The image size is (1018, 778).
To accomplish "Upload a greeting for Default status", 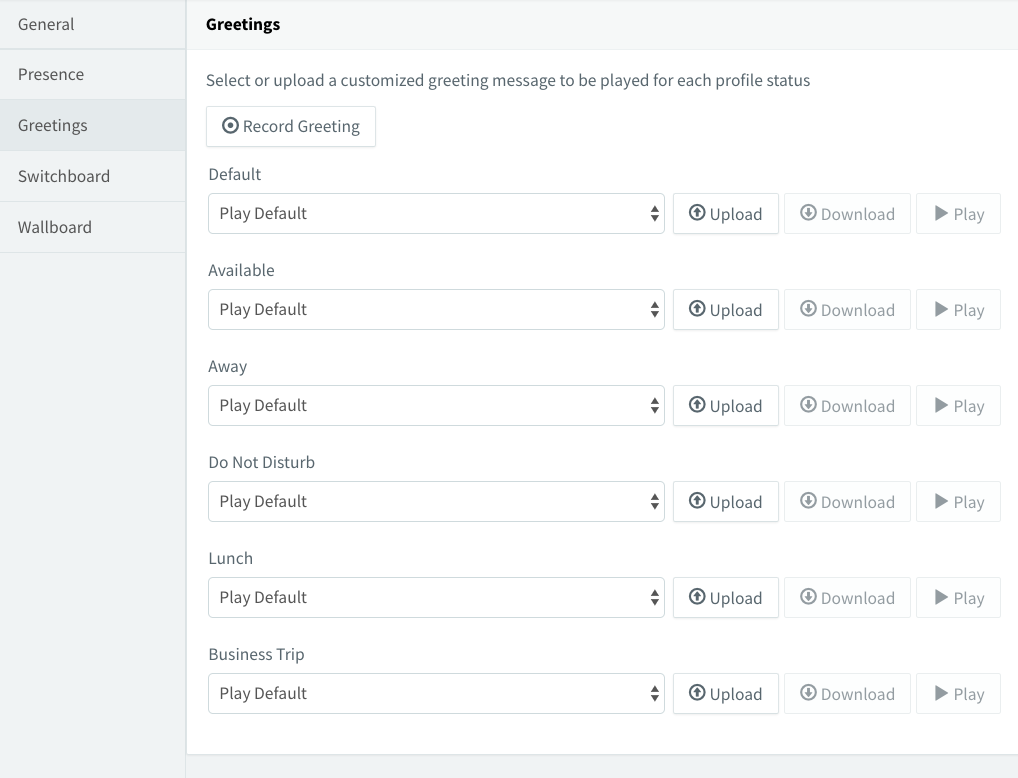I will coord(725,214).
